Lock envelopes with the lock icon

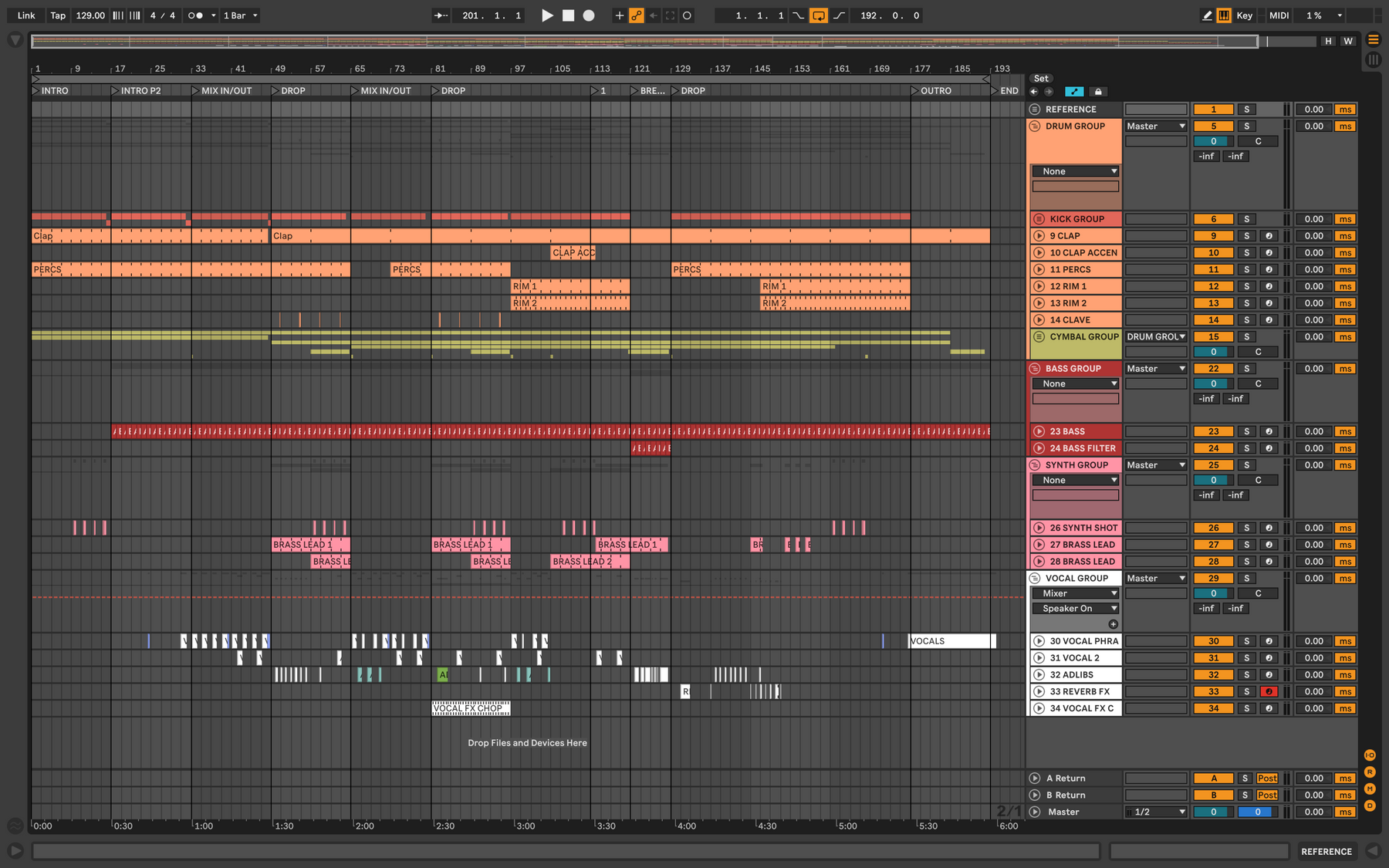pos(1098,91)
